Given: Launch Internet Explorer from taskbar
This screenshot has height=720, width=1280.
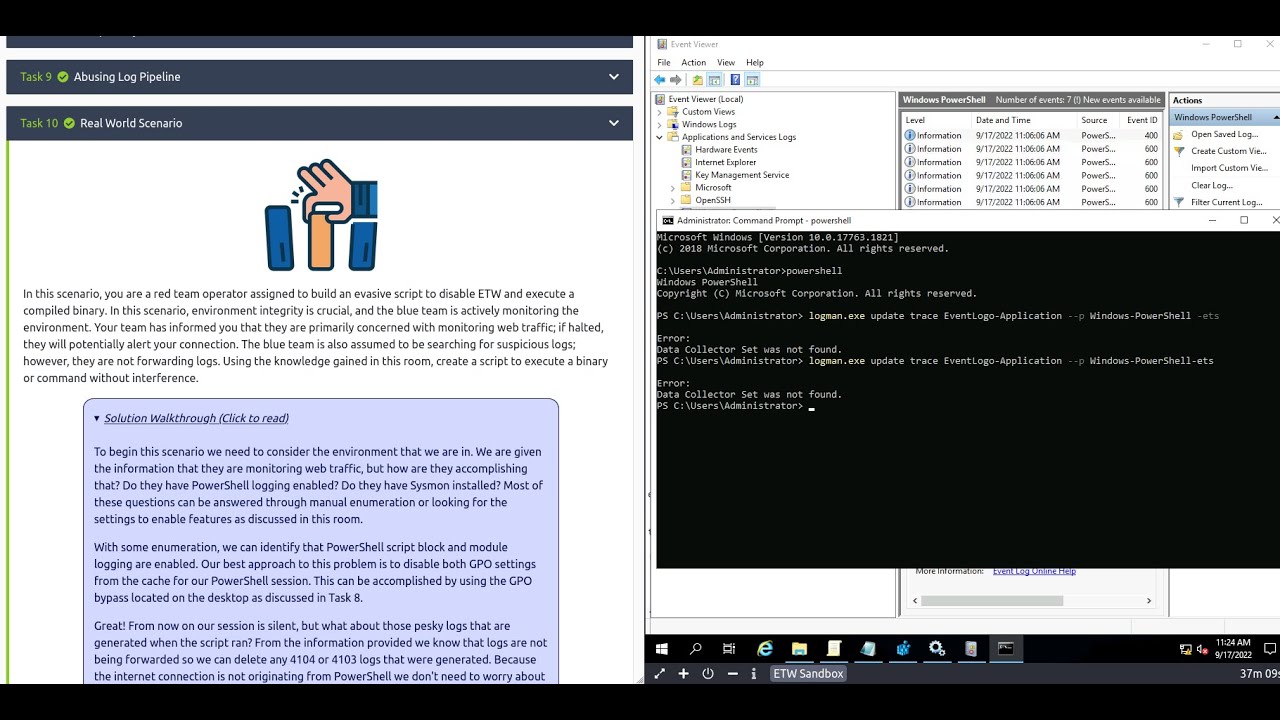Looking at the screenshot, I should (x=765, y=649).
